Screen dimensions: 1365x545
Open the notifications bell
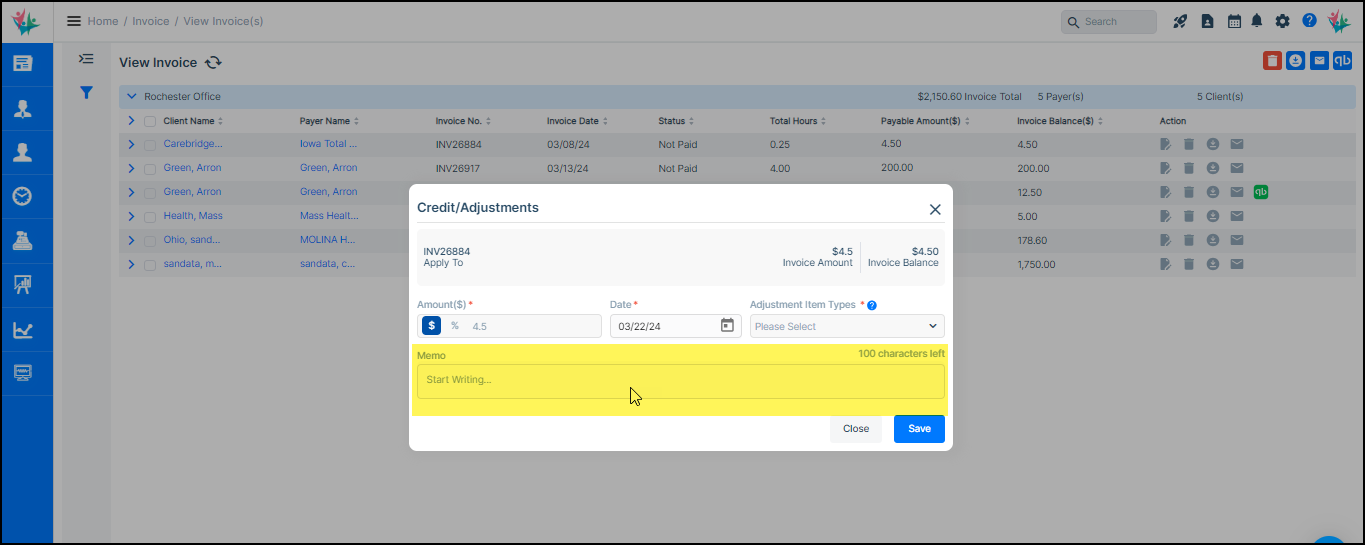1257,21
